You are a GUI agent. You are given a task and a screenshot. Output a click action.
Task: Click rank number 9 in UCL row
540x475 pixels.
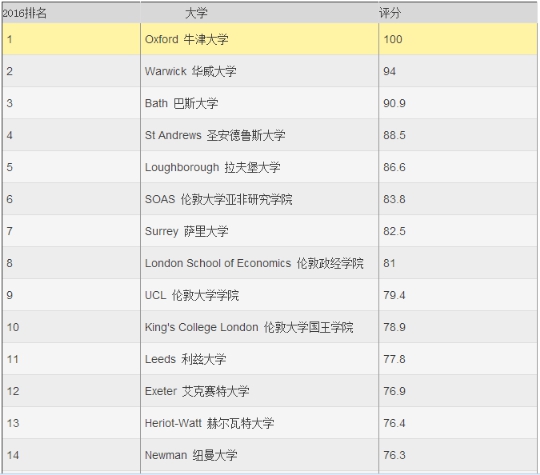(10, 295)
